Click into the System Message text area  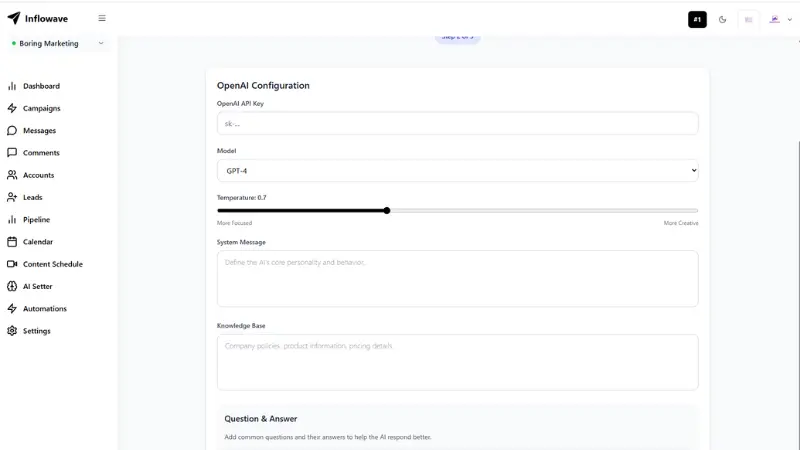pyautogui.click(x=457, y=279)
